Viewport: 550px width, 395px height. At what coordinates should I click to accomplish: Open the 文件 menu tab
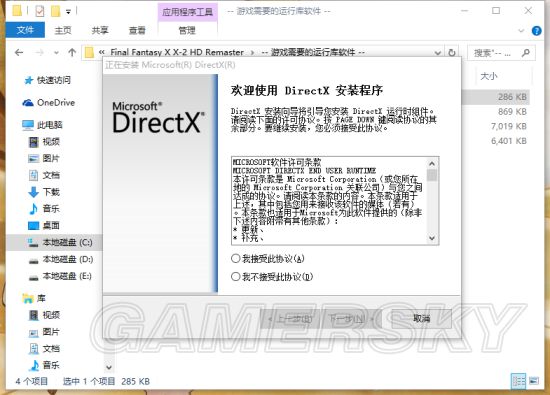25,30
